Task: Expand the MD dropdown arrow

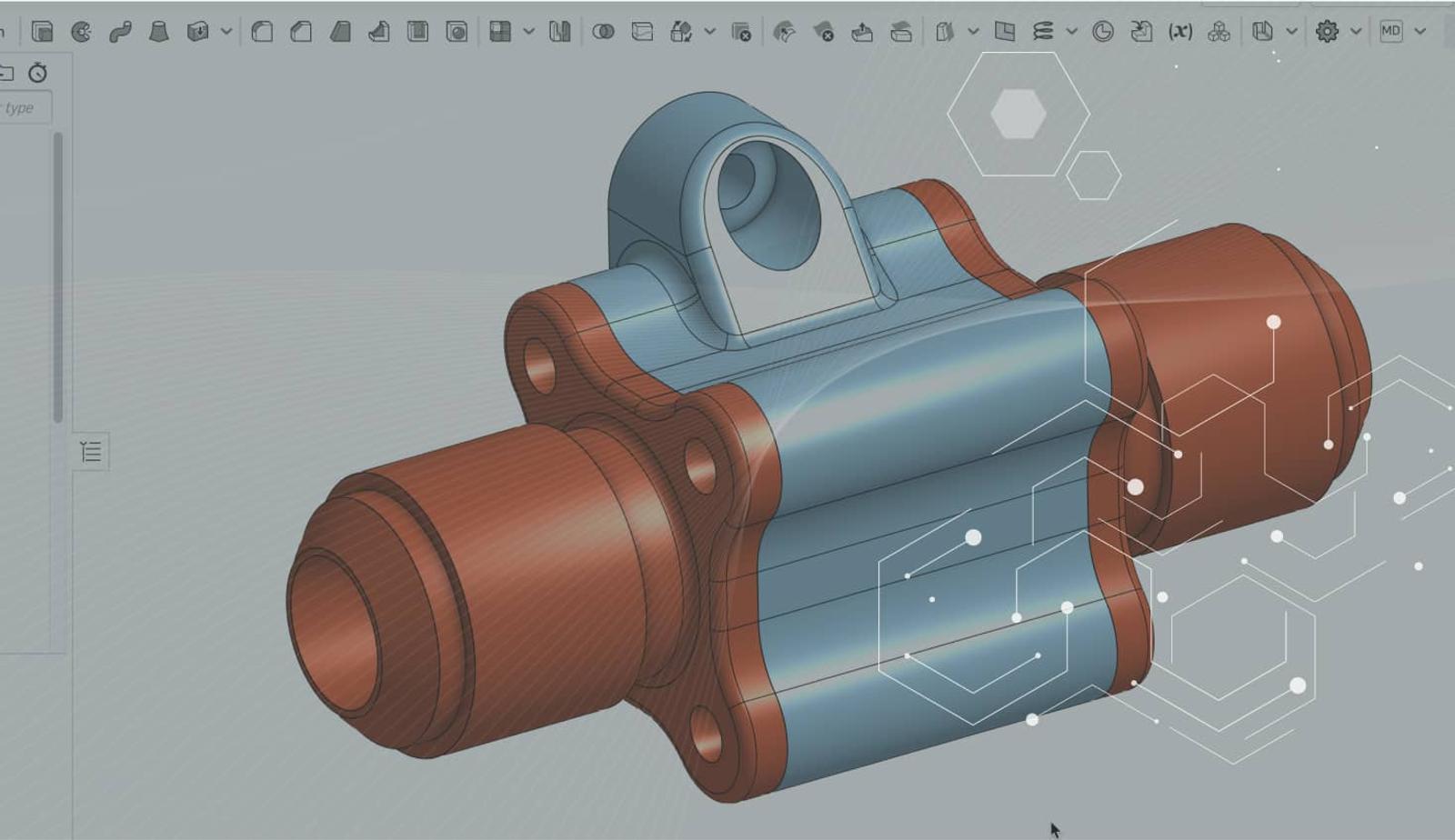Action: click(1420, 32)
